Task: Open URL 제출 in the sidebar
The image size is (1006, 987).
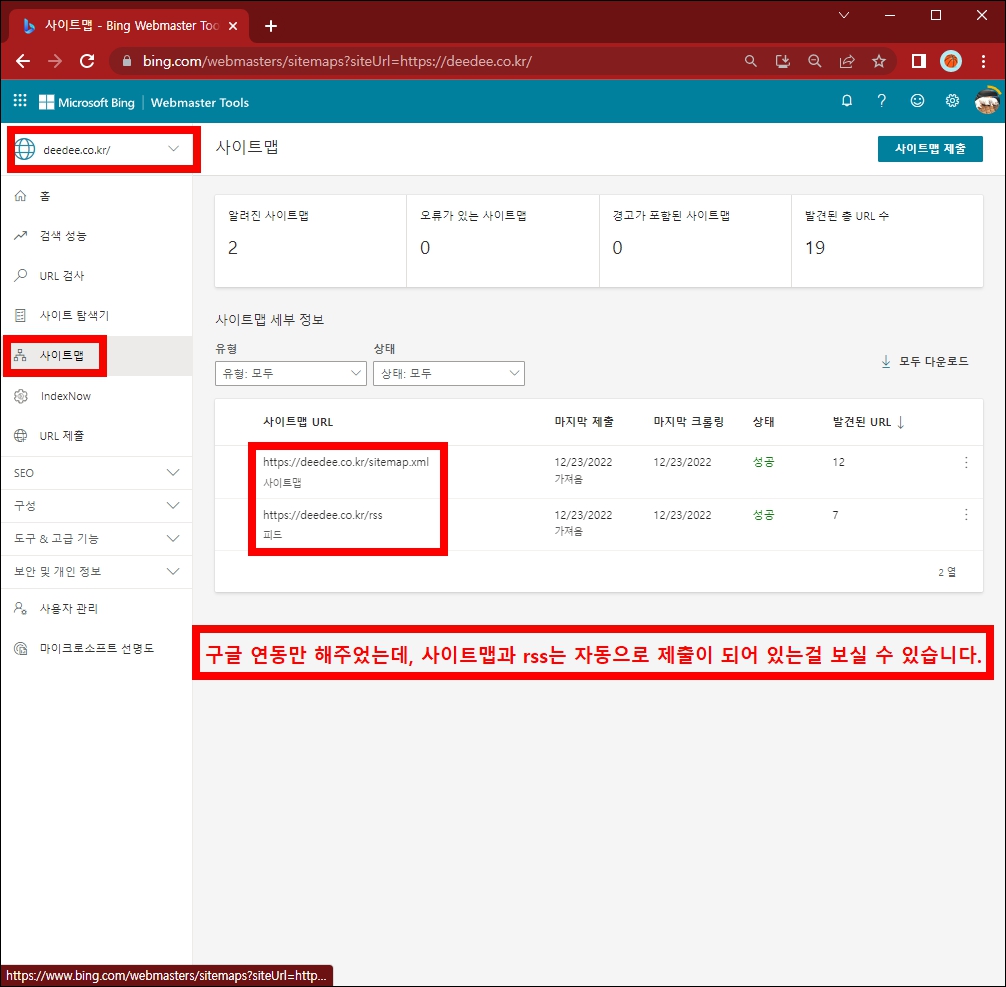Action: (97, 436)
